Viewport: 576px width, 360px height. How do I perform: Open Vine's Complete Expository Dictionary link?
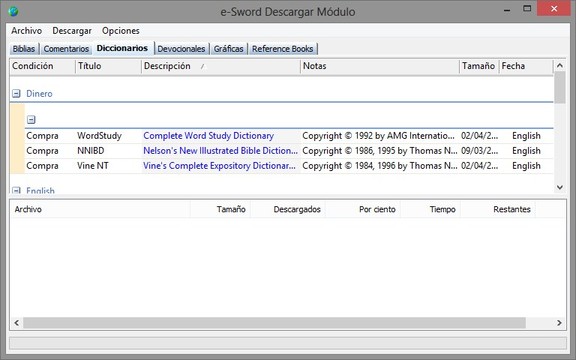219,166
